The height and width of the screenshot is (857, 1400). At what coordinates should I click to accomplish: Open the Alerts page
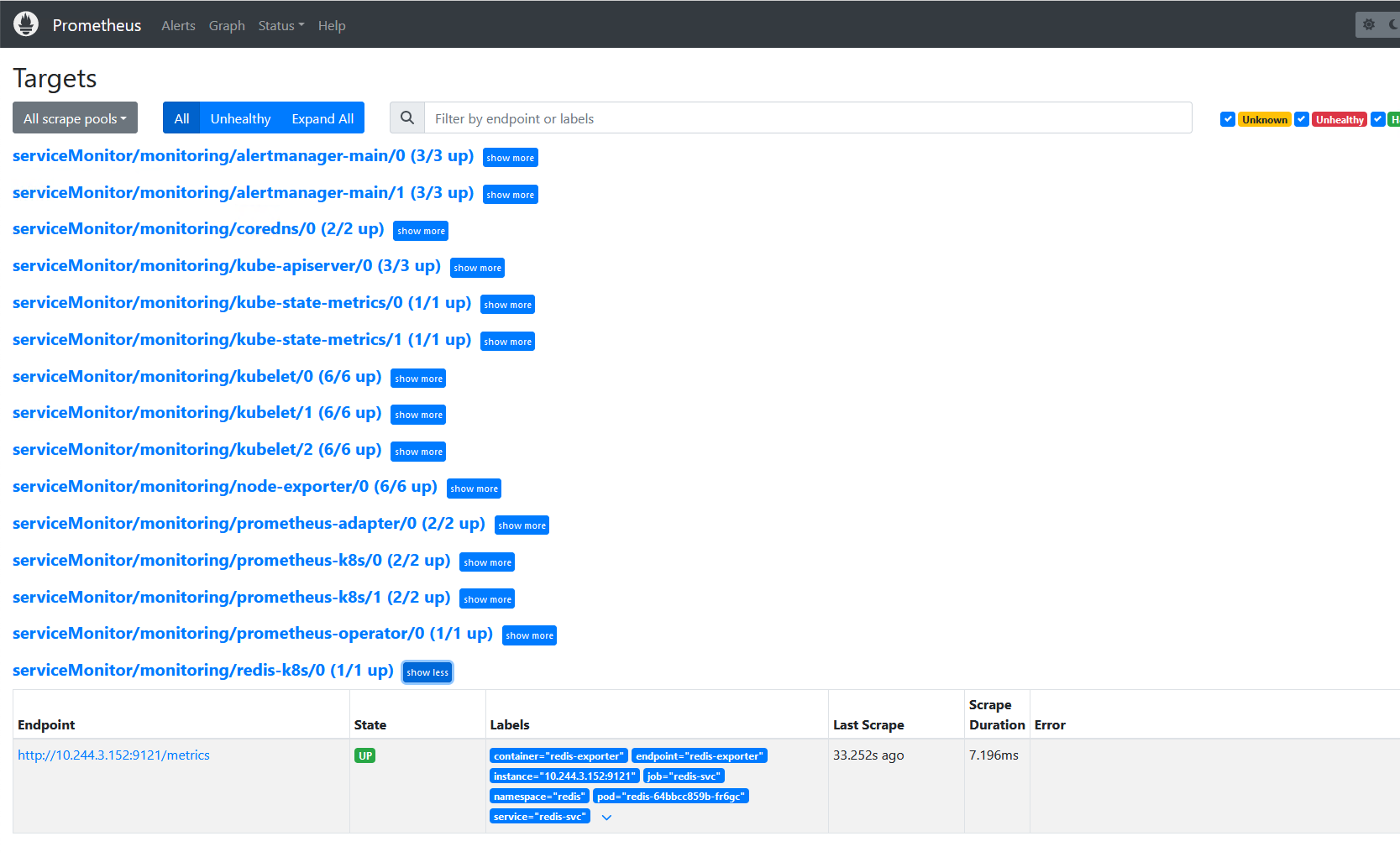tap(178, 26)
